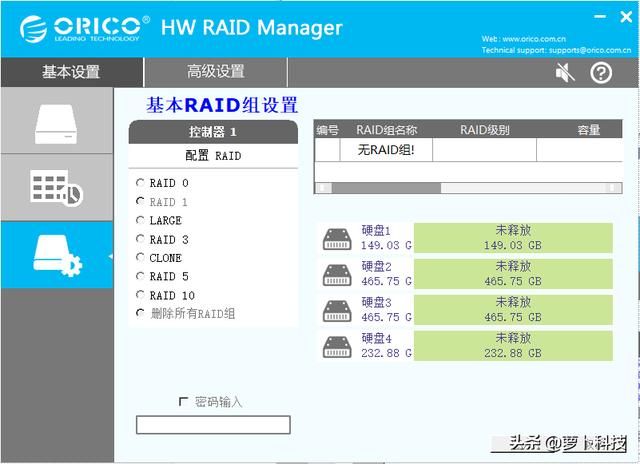Select the 149.03 GB 未释放 disk block
Screen dimensions: 640x464
pos(513,238)
